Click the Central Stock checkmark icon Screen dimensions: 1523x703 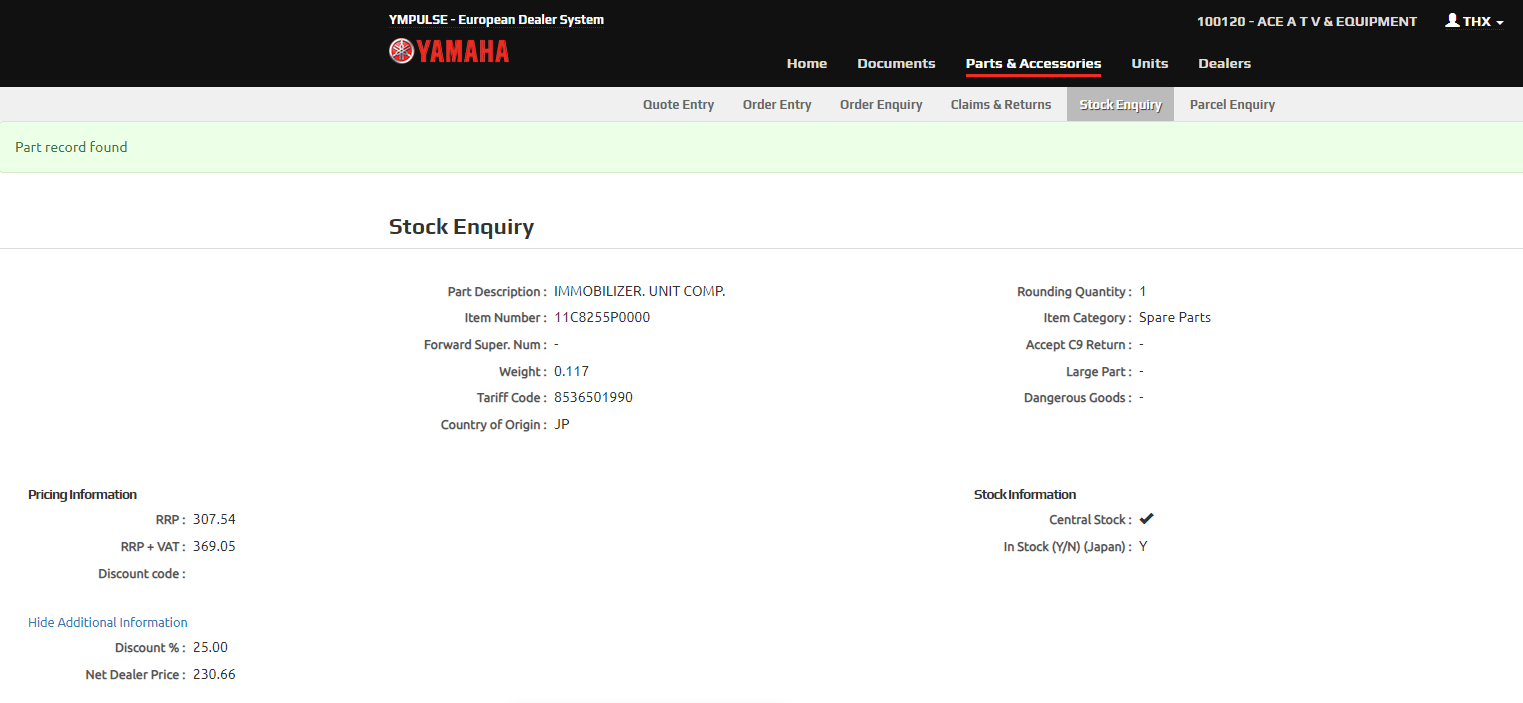coord(1146,519)
